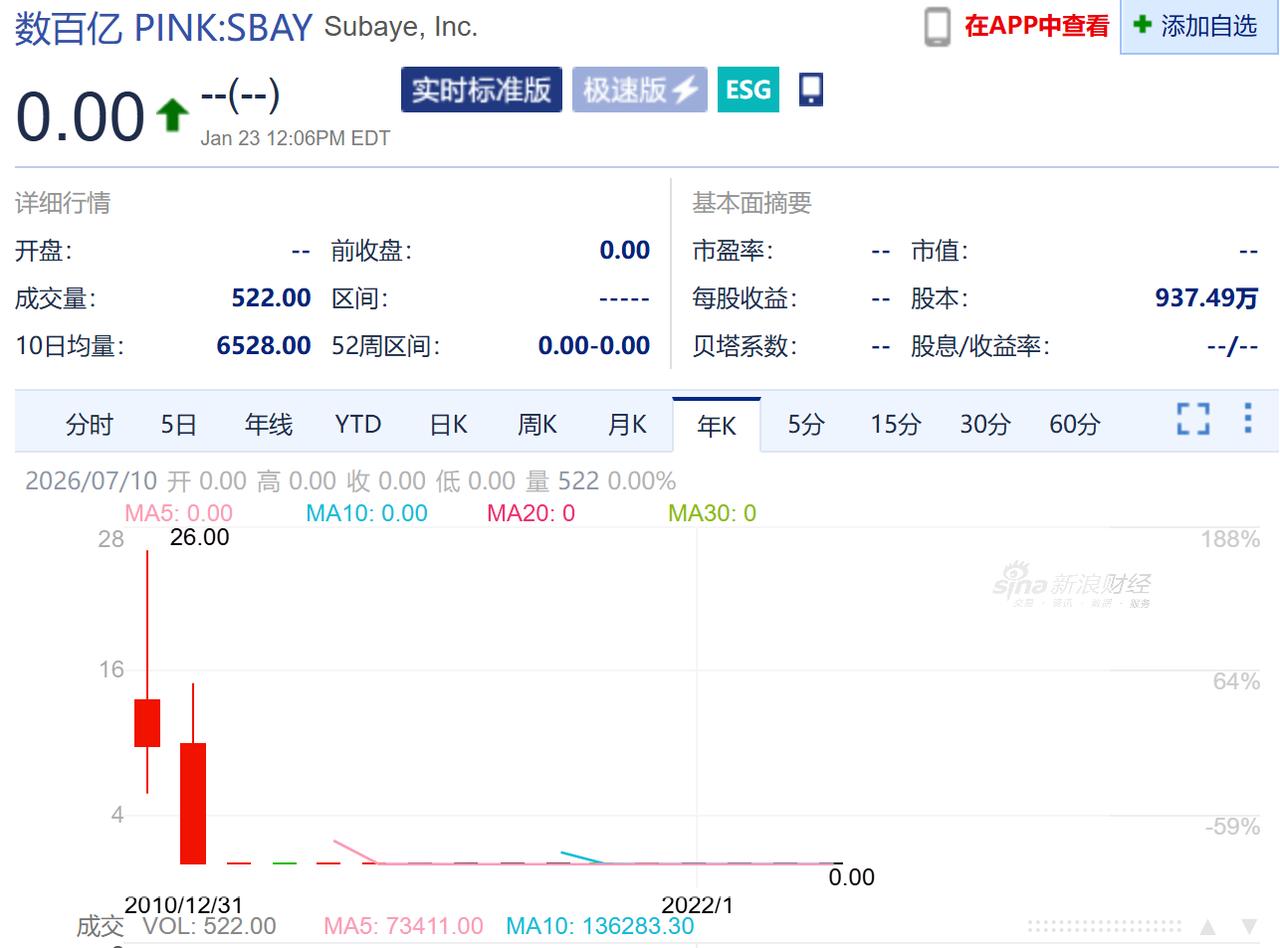Click the MA30: 0 indicator label
Image resolution: width=1280 pixels, height=948 pixels.
712,513
